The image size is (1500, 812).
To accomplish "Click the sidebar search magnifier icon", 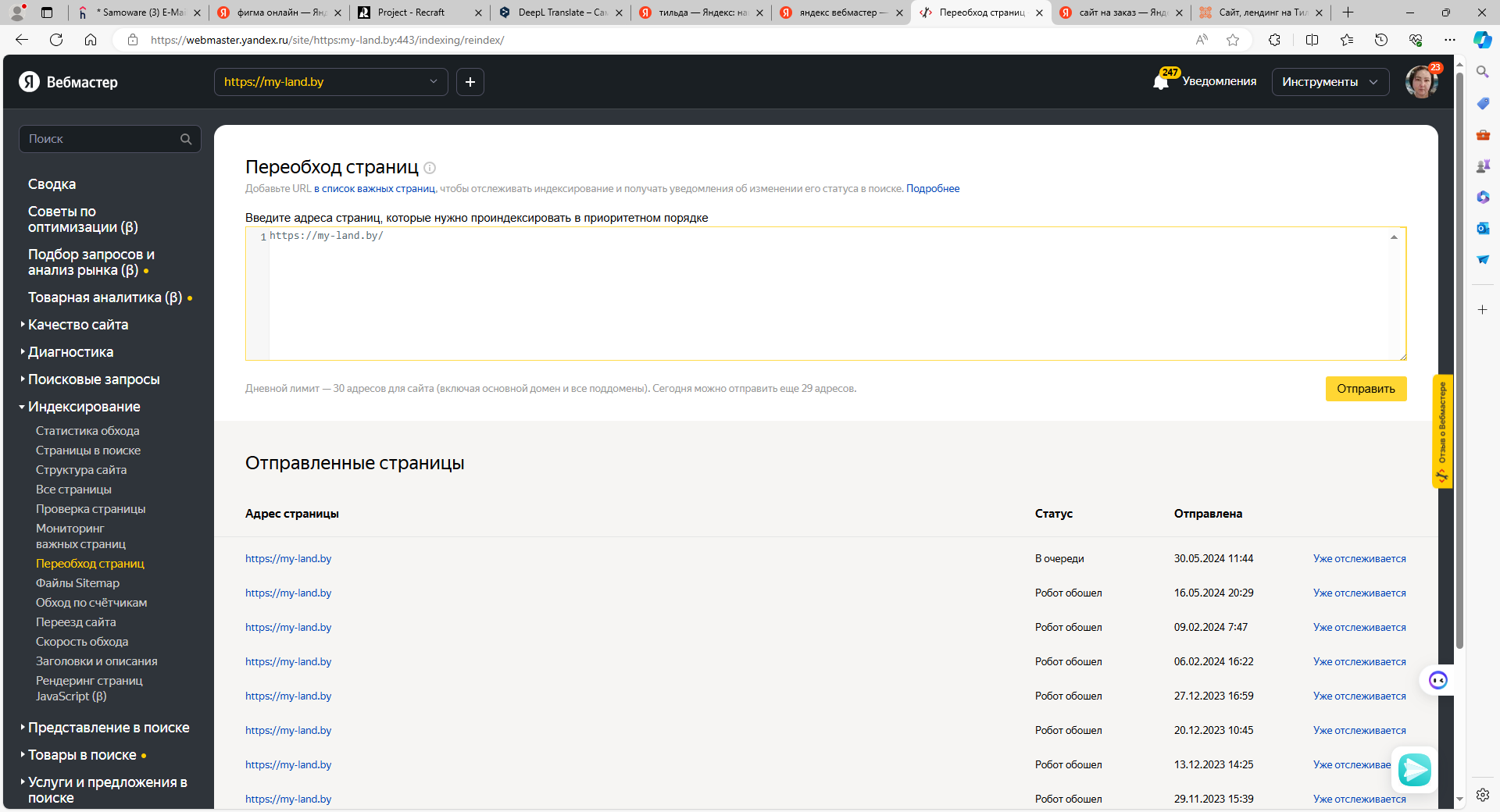I will click(186, 139).
